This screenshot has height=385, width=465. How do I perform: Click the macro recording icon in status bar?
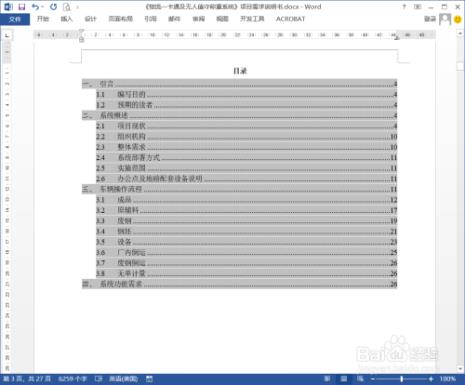tap(149, 379)
